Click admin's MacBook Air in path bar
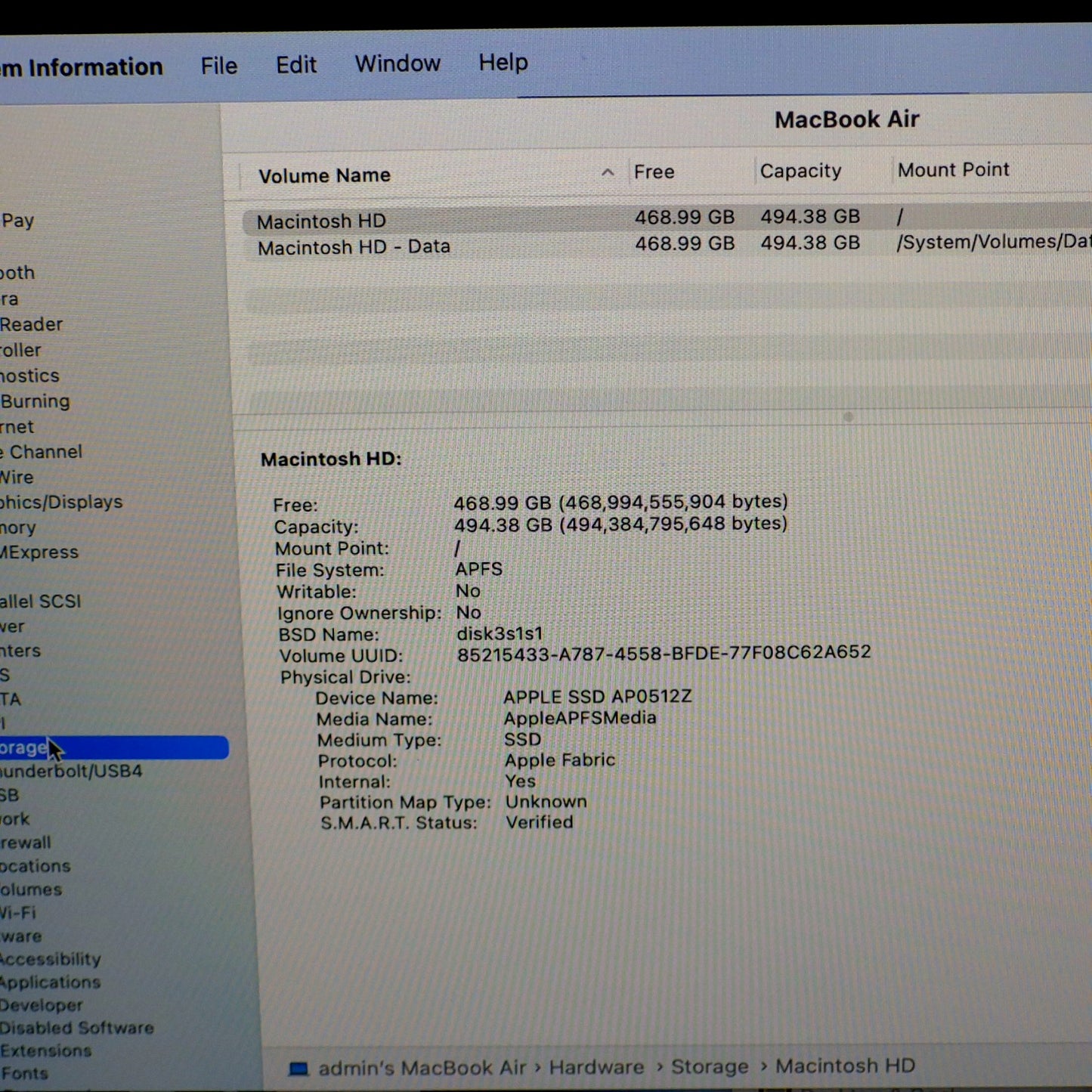 coord(422,1068)
